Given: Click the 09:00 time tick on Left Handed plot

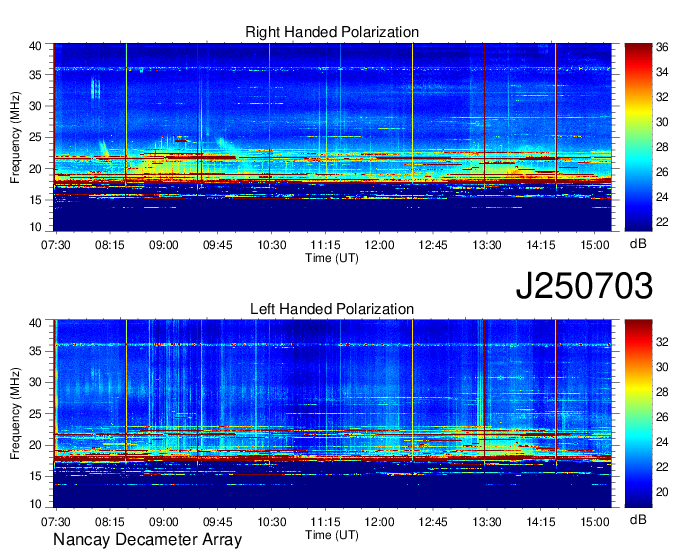Looking at the screenshot, I should coord(163,522).
